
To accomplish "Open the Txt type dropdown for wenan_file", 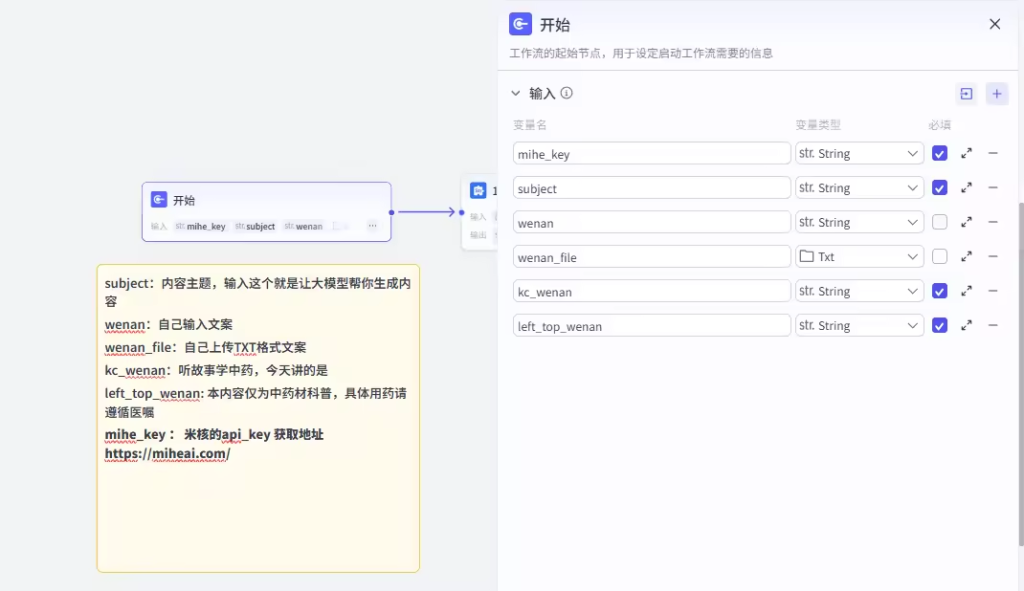I will 858,256.
